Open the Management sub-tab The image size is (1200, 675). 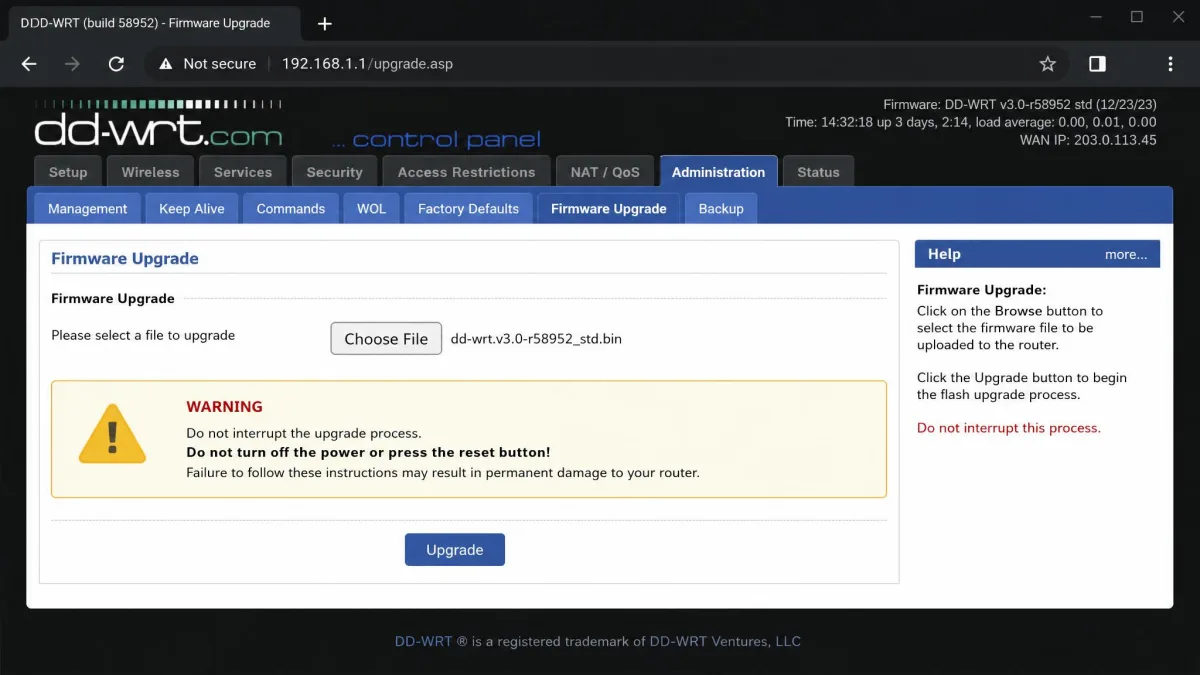(x=88, y=209)
